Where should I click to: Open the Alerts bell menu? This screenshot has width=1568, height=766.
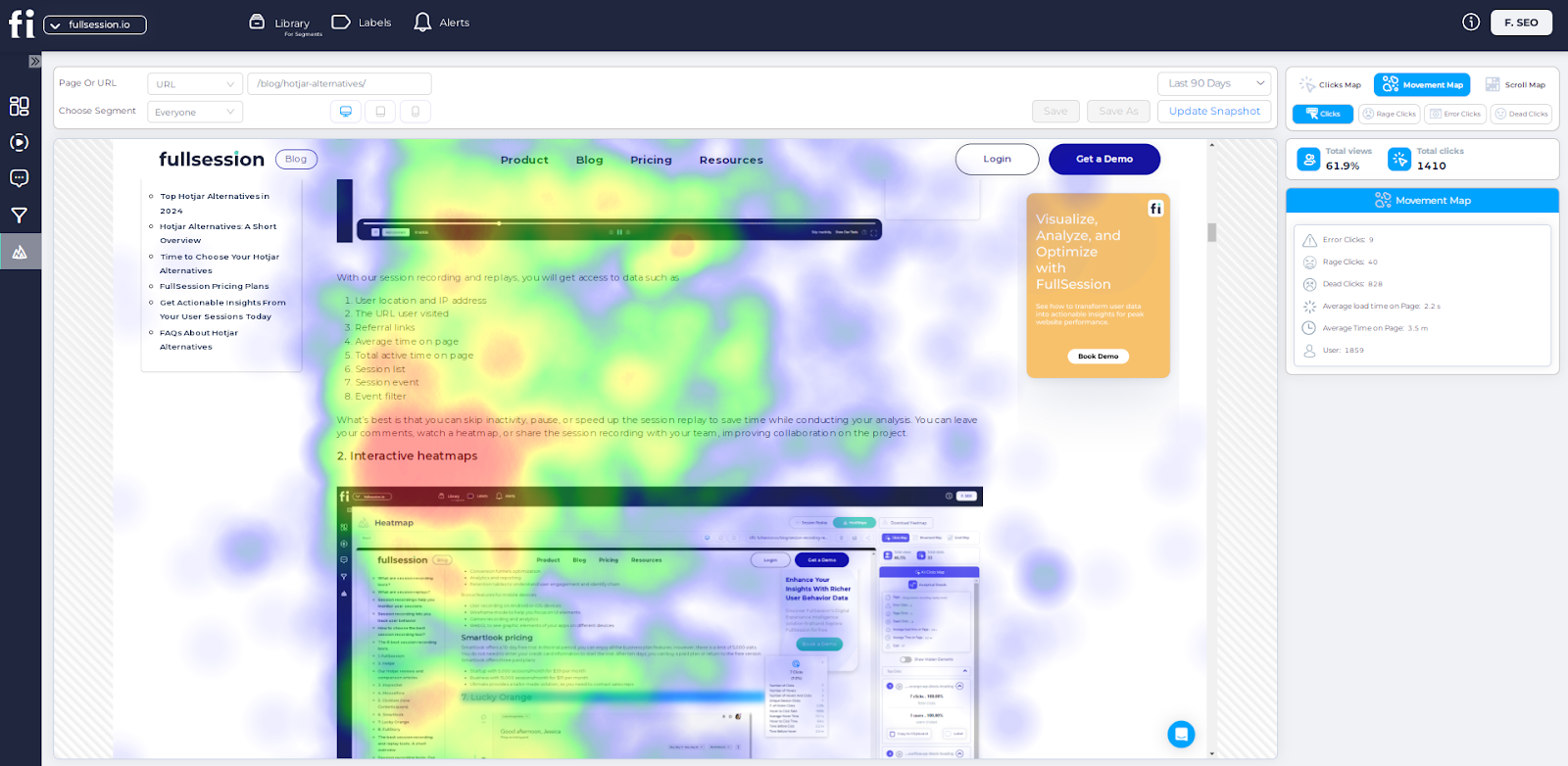coord(441,23)
